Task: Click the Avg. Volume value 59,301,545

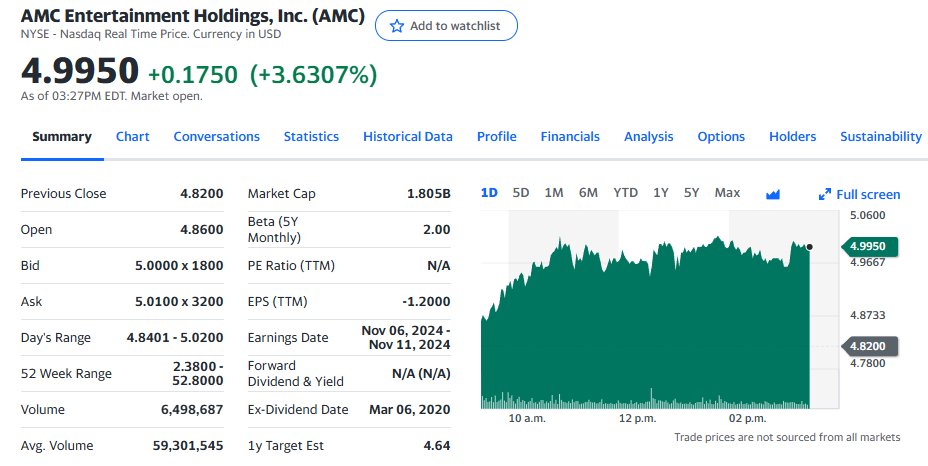Action: (188, 446)
